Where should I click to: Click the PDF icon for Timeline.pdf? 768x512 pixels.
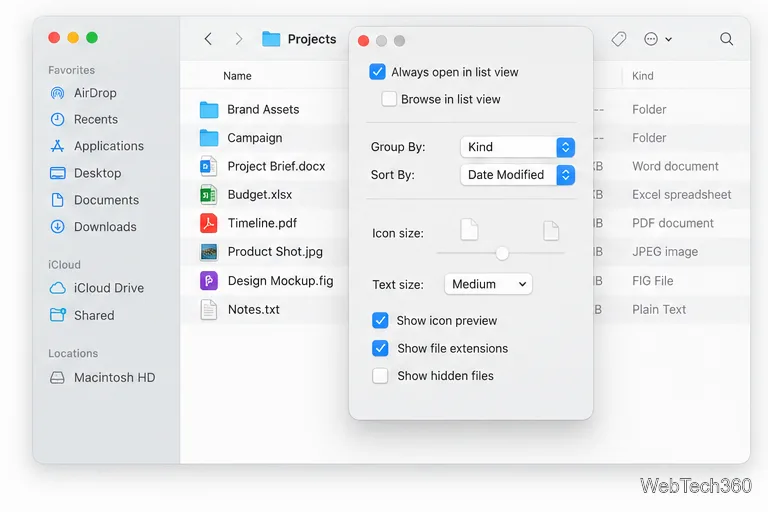pyautogui.click(x=209, y=223)
